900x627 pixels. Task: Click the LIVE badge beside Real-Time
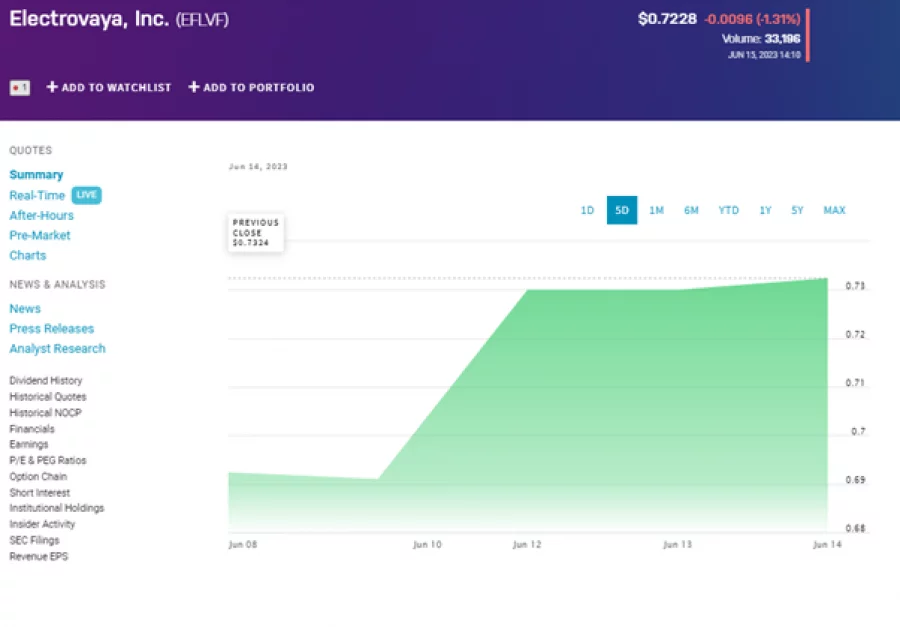pyautogui.click(x=87, y=195)
